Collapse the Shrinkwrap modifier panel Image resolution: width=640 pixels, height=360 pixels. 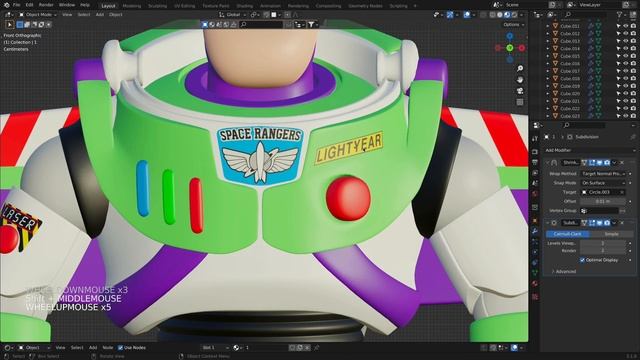coord(547,162)
